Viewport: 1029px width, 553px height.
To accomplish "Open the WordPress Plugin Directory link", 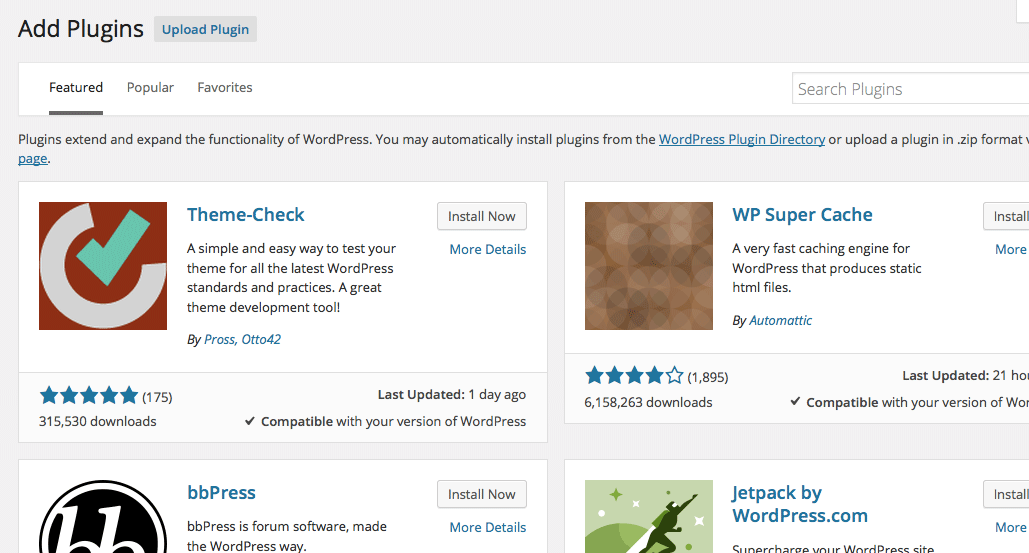I will coord(742,139).
